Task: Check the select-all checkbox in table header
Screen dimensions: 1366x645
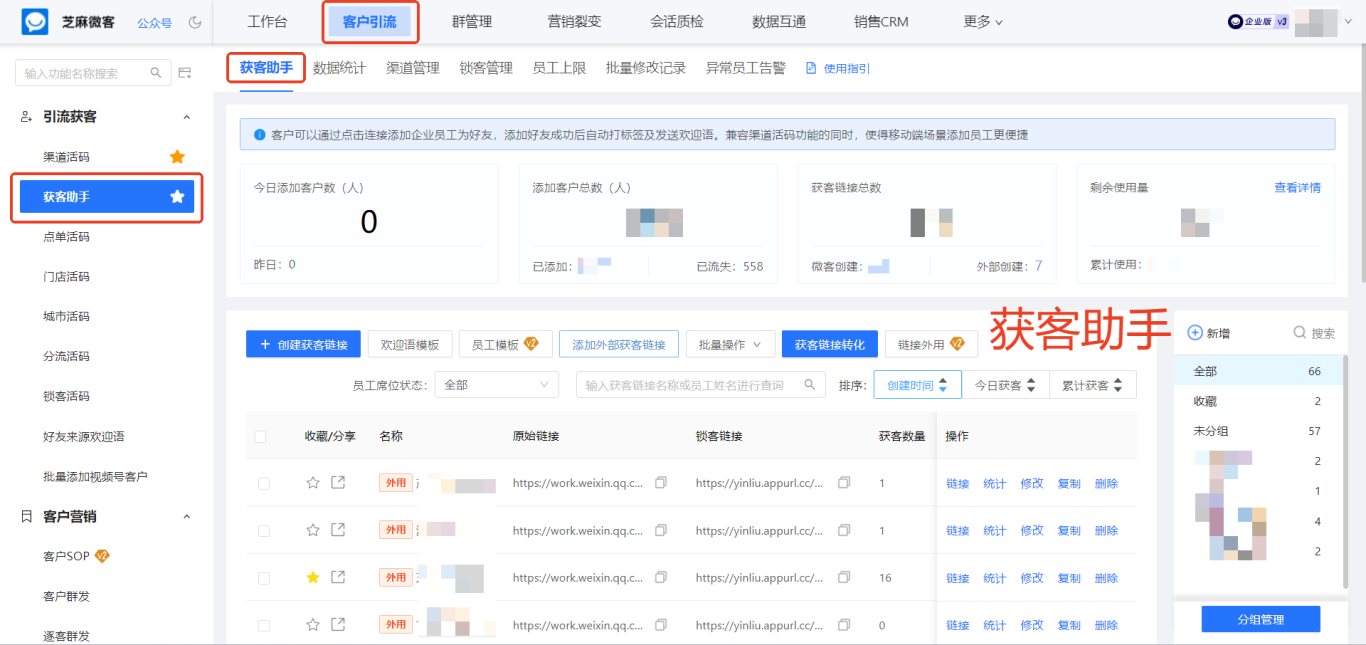Action: (x=261, y=436)
